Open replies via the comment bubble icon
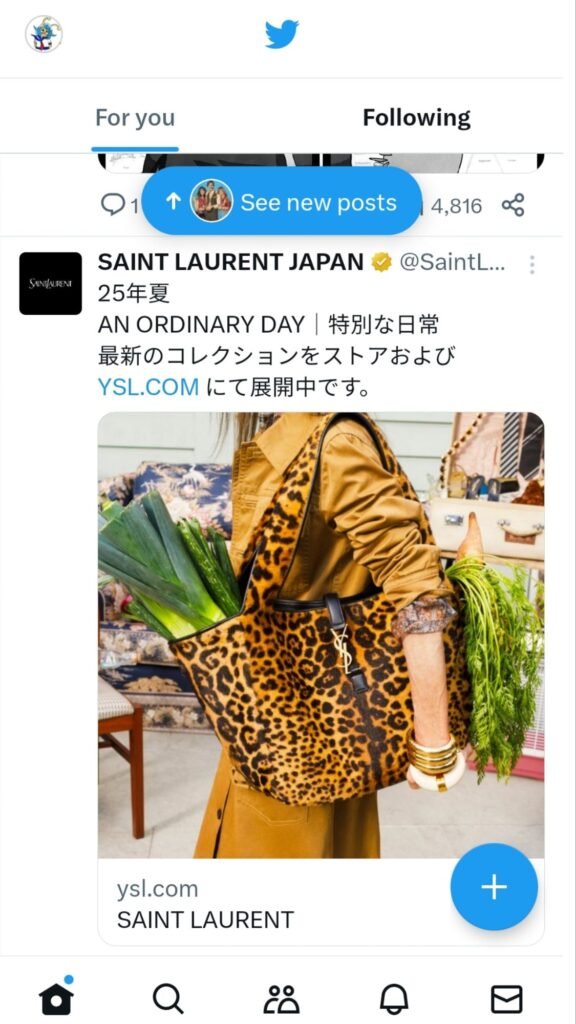 click(x=113, y=205)
